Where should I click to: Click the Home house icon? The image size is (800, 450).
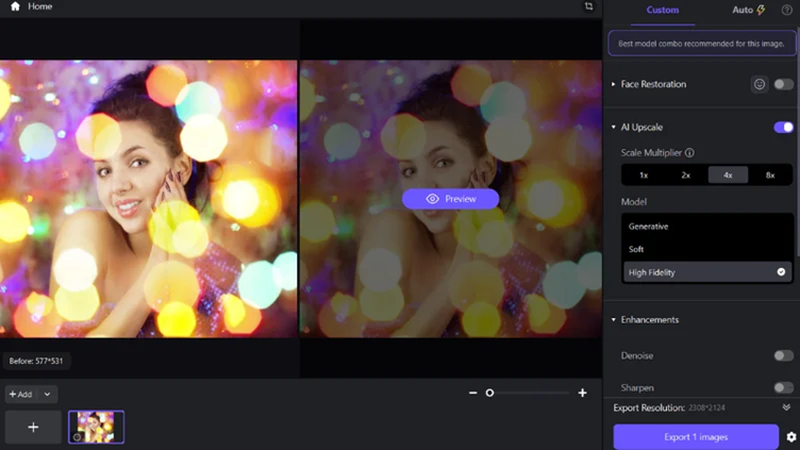(15, 6)
